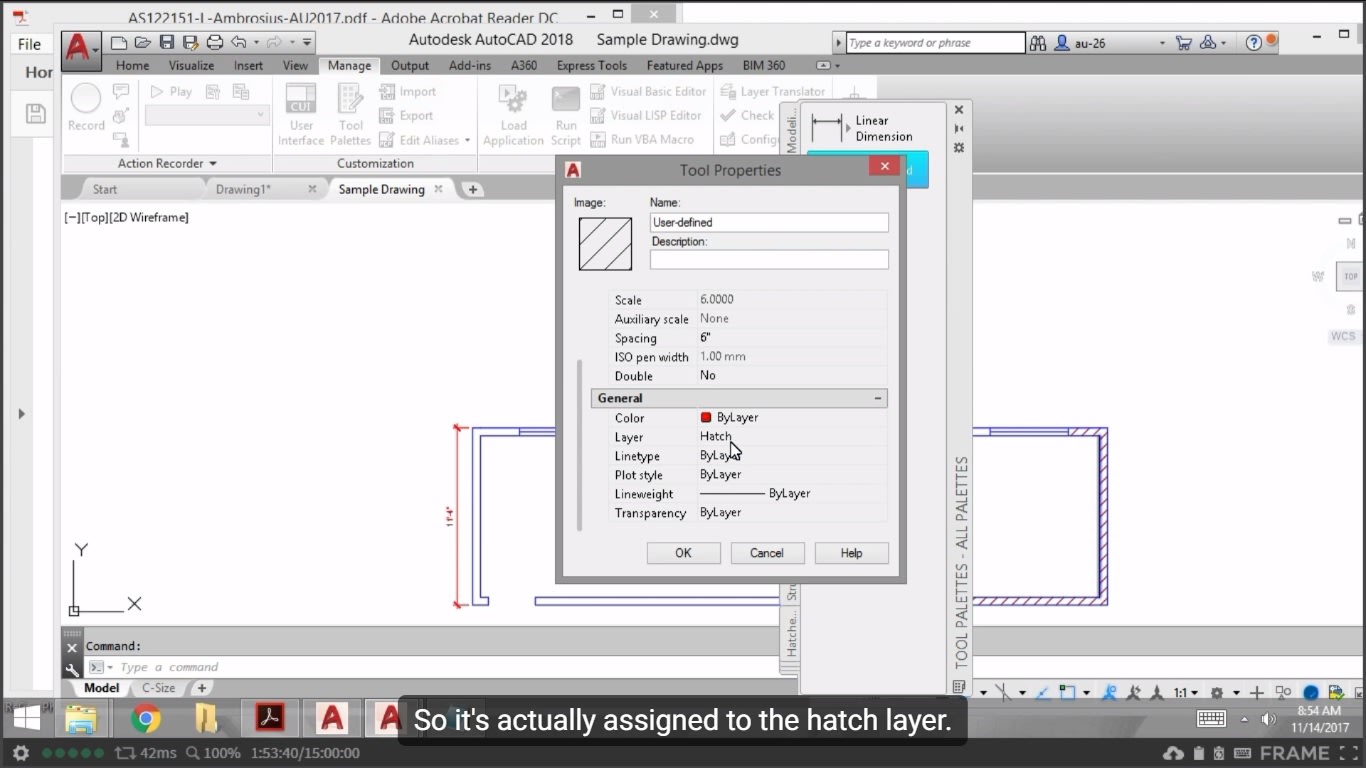Open Adobe Acrobat Reader from the taskbar
The width and height of the screenshot is (1366, 768).
click(269, 718)
